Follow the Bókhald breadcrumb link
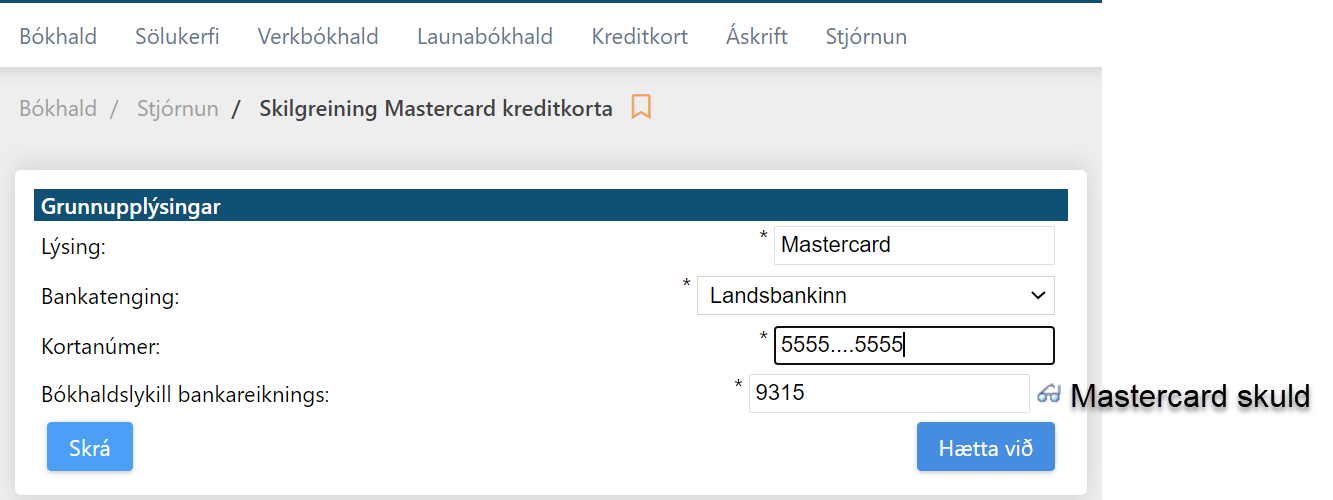The width and height of the screenshot is (1333, 500). (58, 108)
